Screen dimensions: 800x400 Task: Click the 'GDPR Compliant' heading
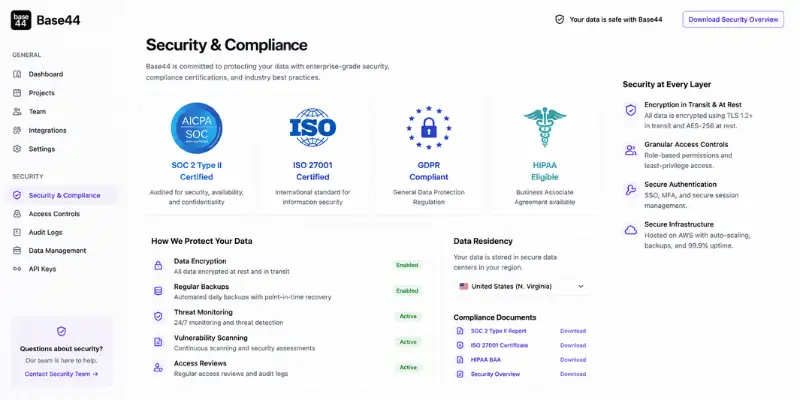429,171
